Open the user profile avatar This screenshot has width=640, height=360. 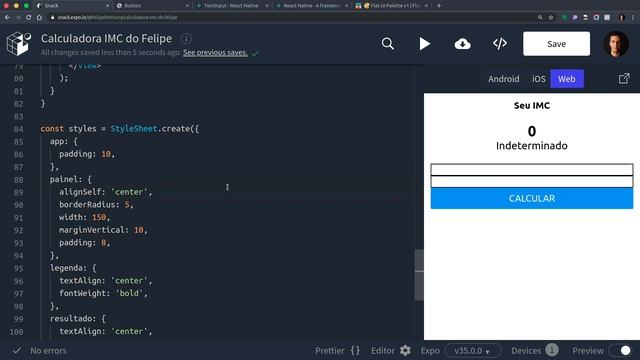[x=616, y=44]
